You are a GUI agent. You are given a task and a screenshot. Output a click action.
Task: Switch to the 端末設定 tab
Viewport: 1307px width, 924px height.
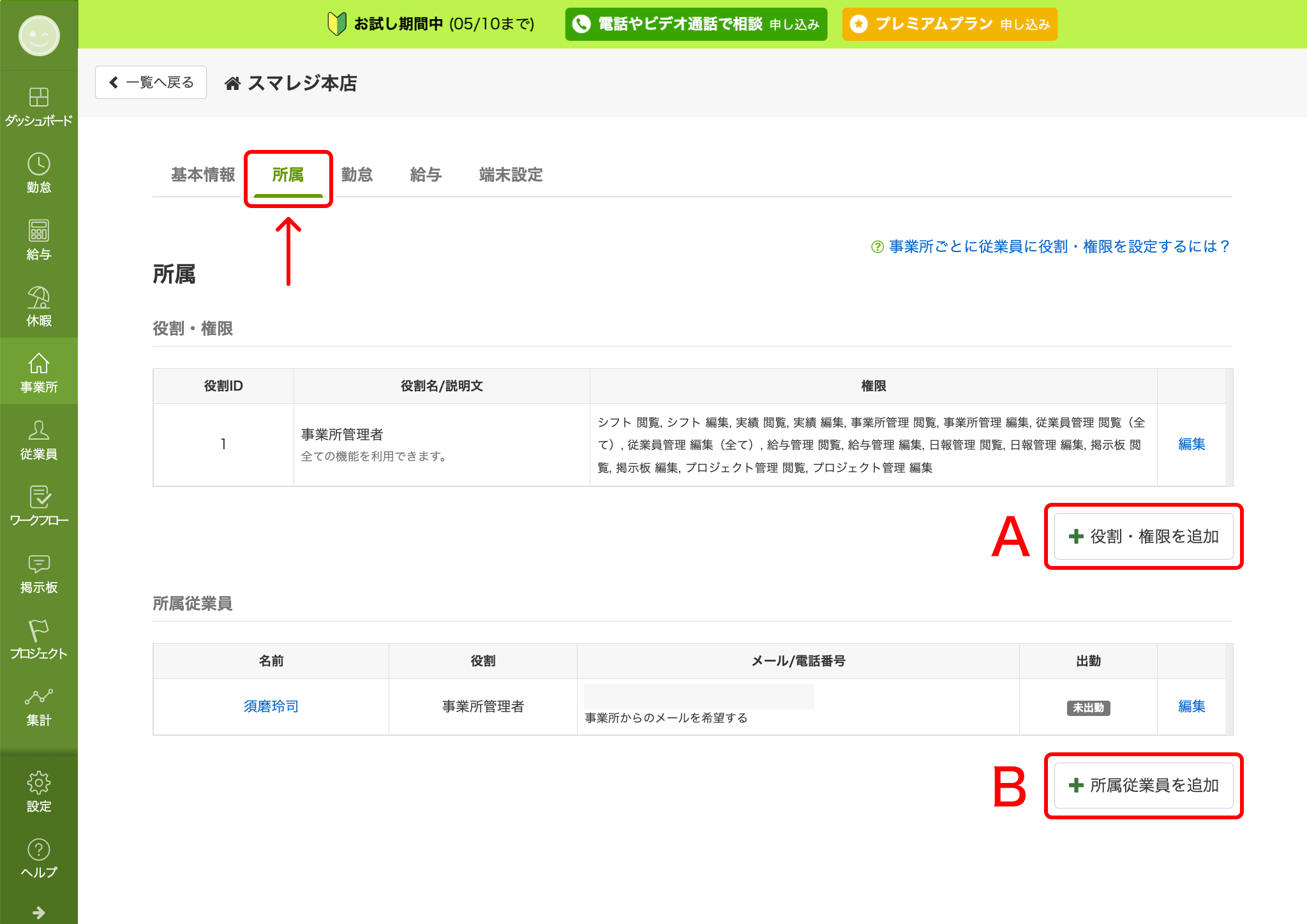click(511, 175)
